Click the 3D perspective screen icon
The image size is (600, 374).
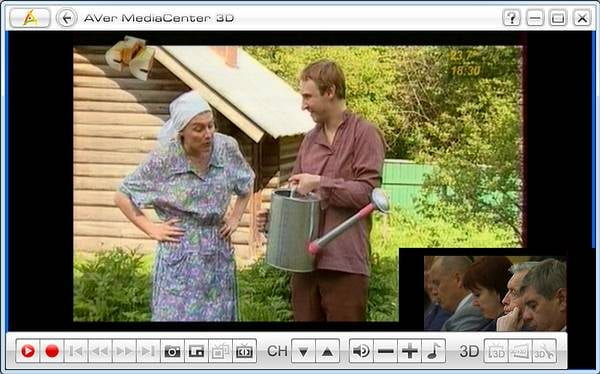(x=520, y=351)
